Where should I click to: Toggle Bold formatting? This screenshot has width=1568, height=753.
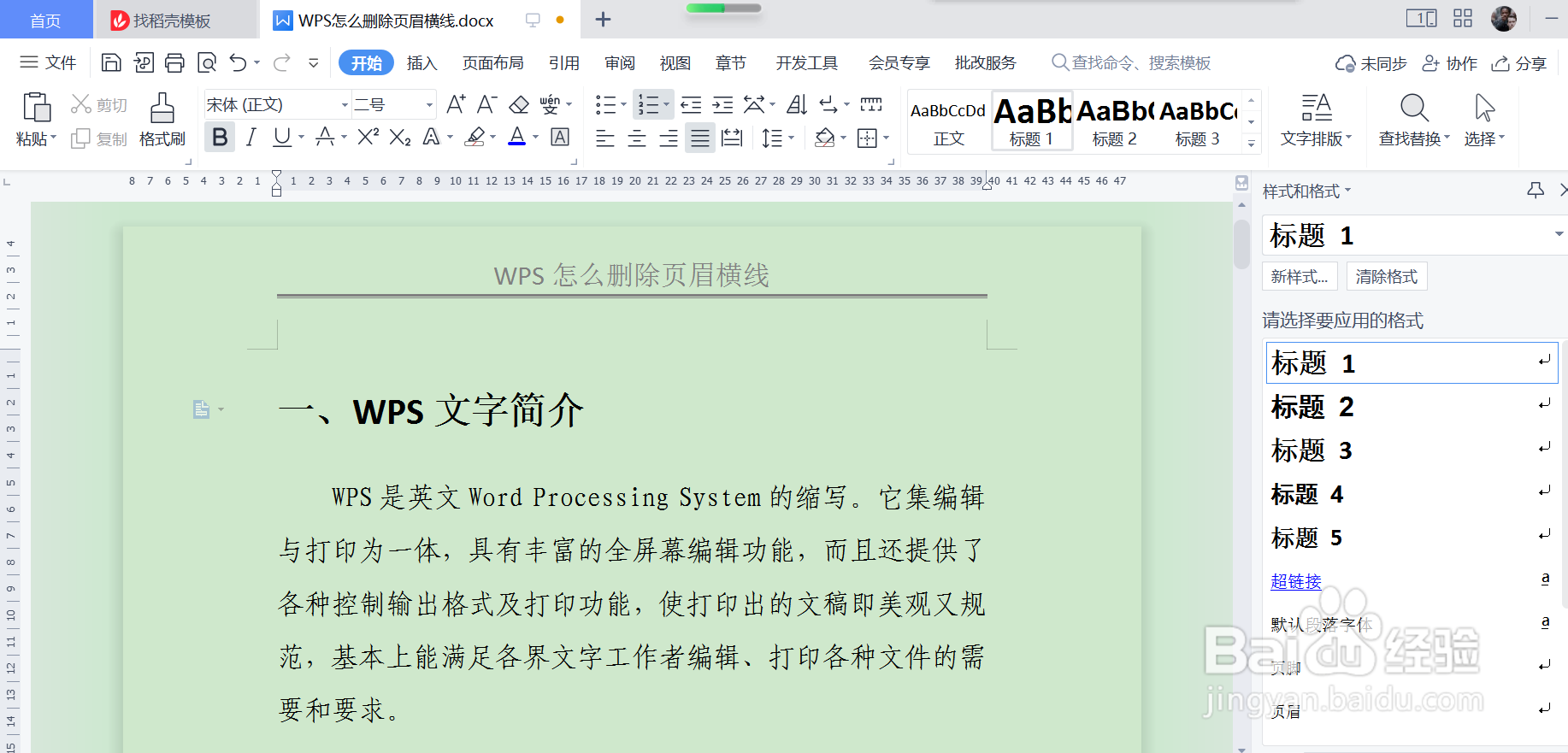coord(220,137)
